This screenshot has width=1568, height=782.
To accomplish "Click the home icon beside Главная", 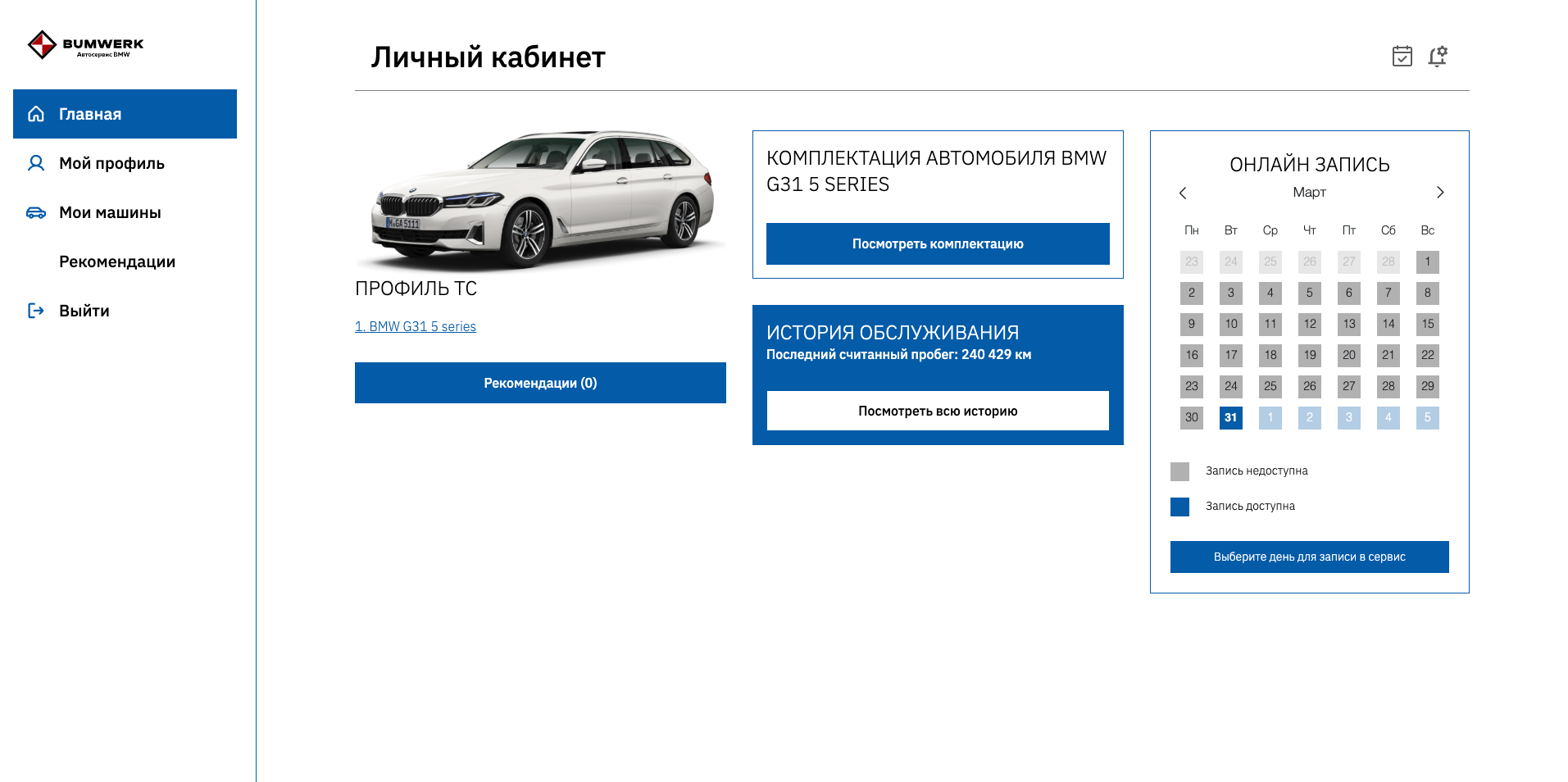I will (36, 114).
